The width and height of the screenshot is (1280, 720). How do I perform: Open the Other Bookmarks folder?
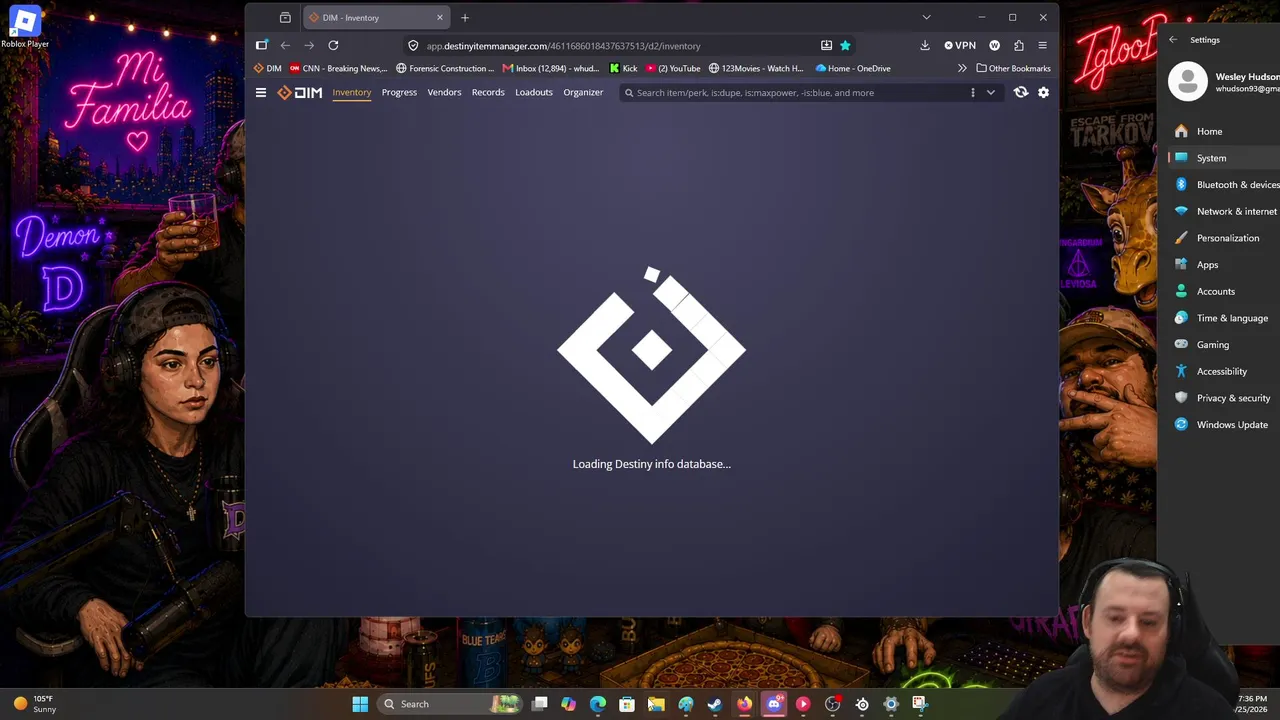coord(1013,68)
